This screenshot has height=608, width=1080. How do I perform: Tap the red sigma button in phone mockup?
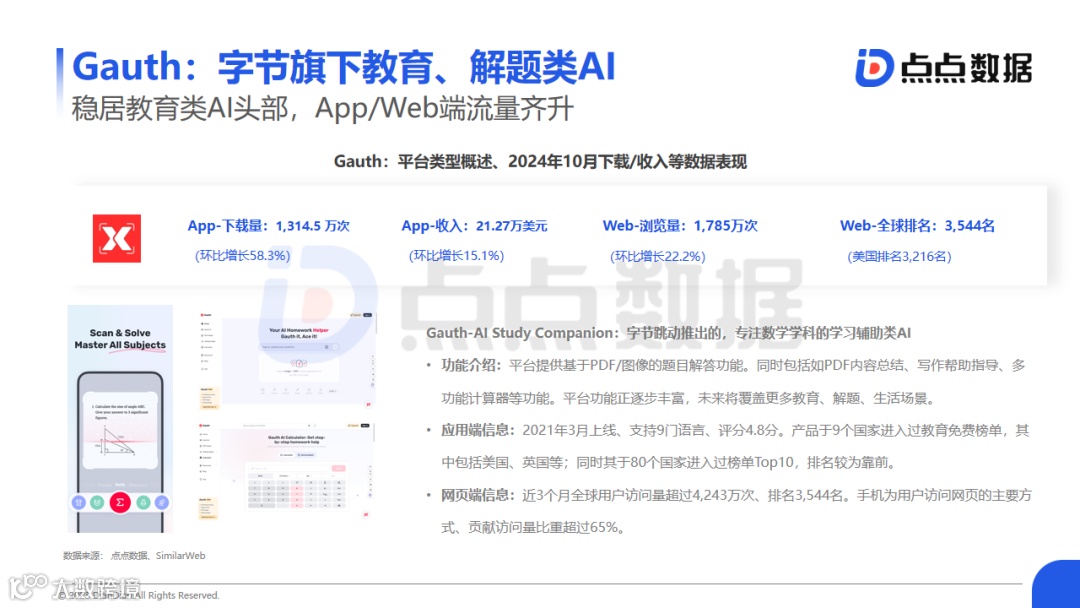click(x=120, y=502)
